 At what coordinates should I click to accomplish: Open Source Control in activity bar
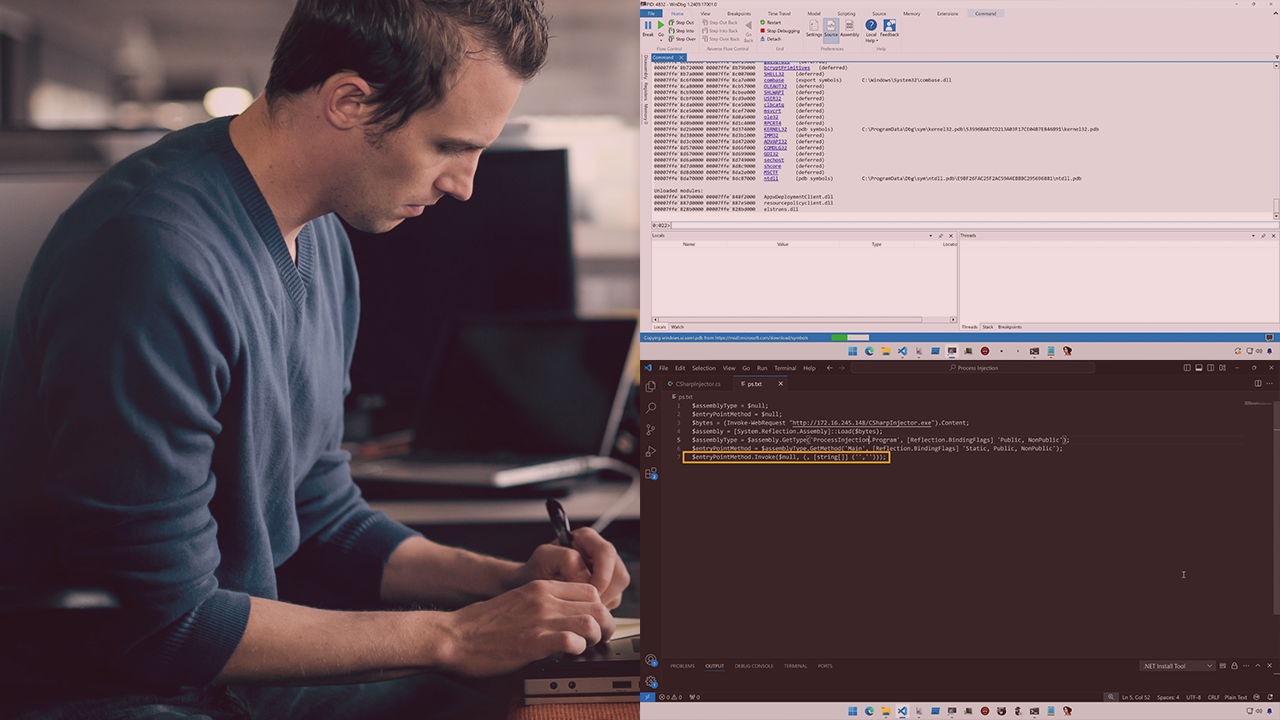tap(651, 430)
